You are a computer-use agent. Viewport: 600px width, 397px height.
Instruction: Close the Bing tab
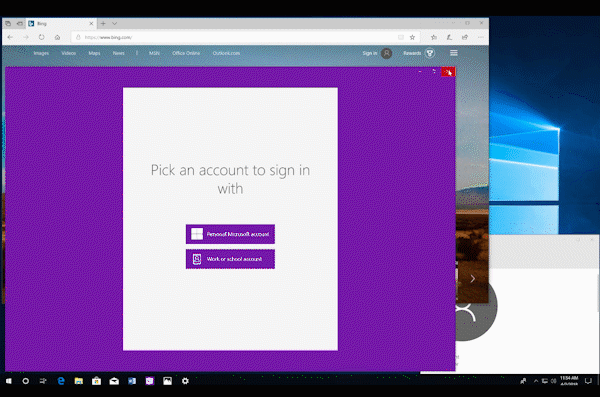(91, 23)
